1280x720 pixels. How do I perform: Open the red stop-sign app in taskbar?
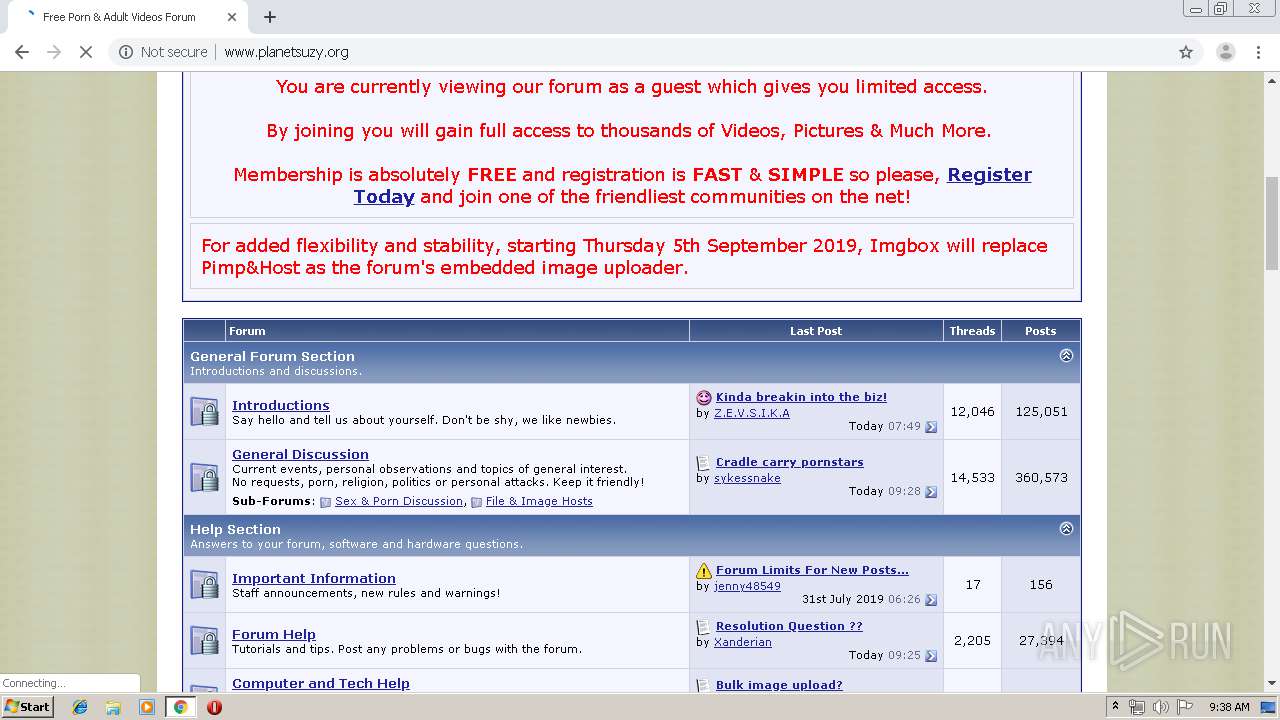(x=214, y=707)
